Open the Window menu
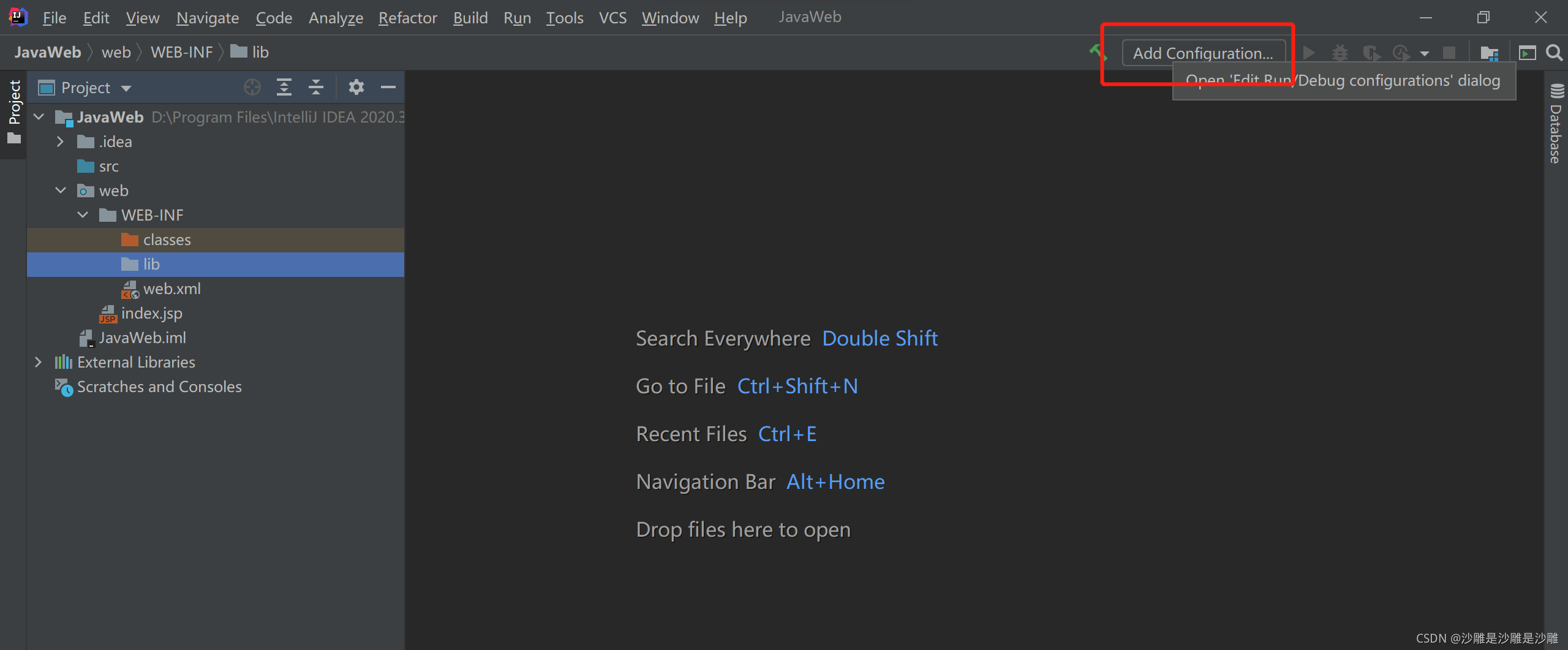Image resolution: width=1568 pixels, height=650 pixels. coord(670,18)
